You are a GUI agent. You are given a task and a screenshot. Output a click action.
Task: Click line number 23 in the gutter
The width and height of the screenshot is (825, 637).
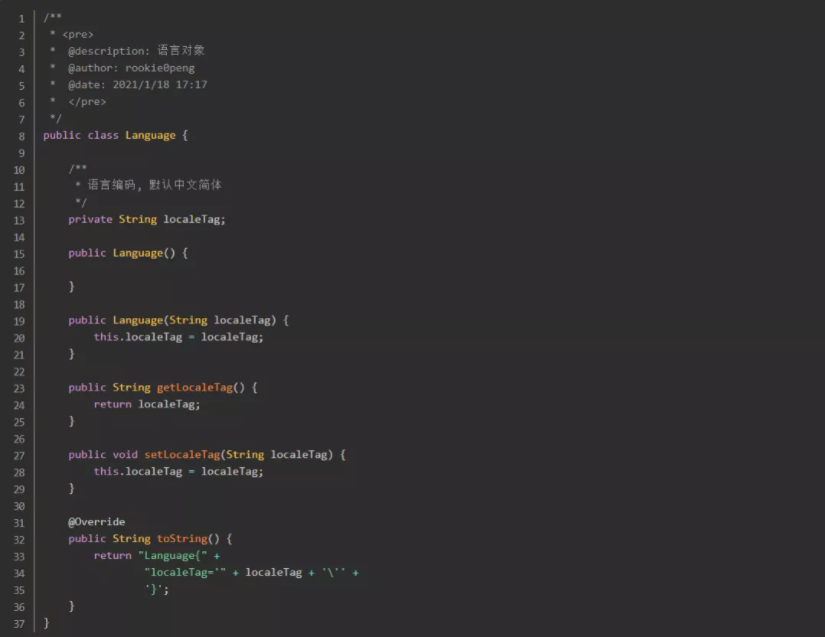point(19,389)
